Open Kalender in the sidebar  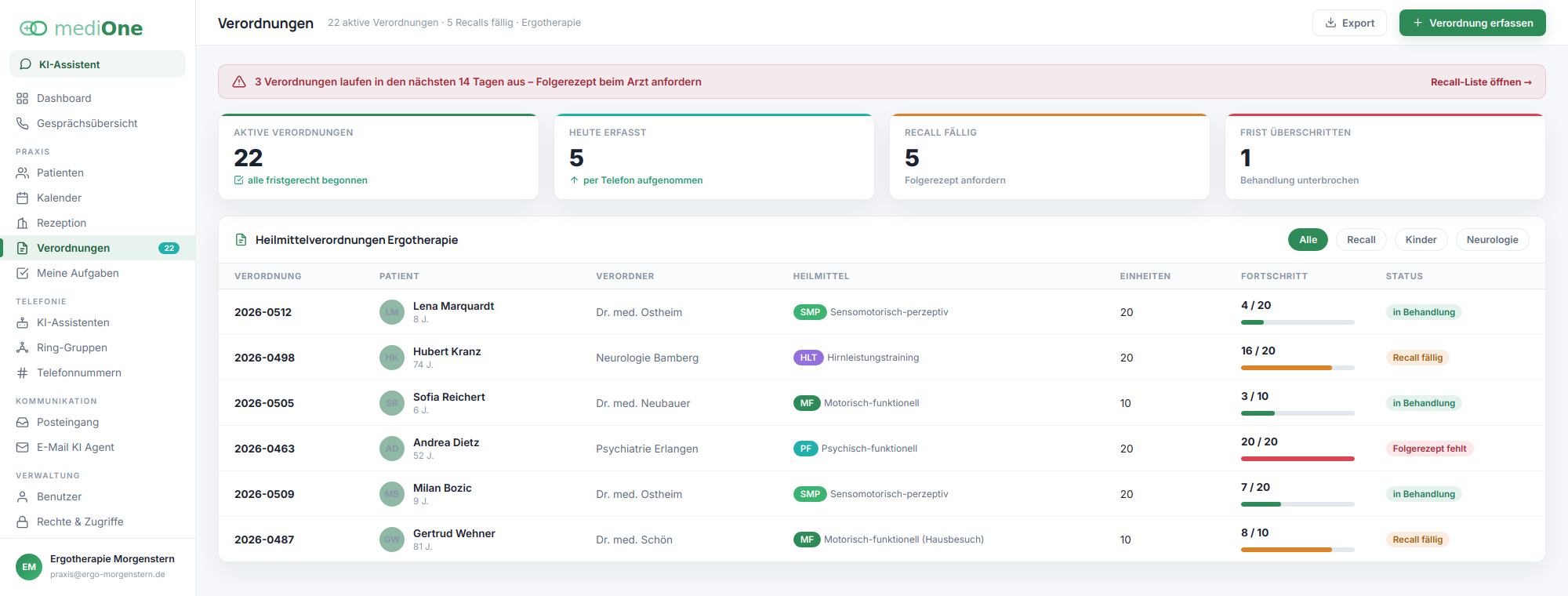(x=97, y=198)
